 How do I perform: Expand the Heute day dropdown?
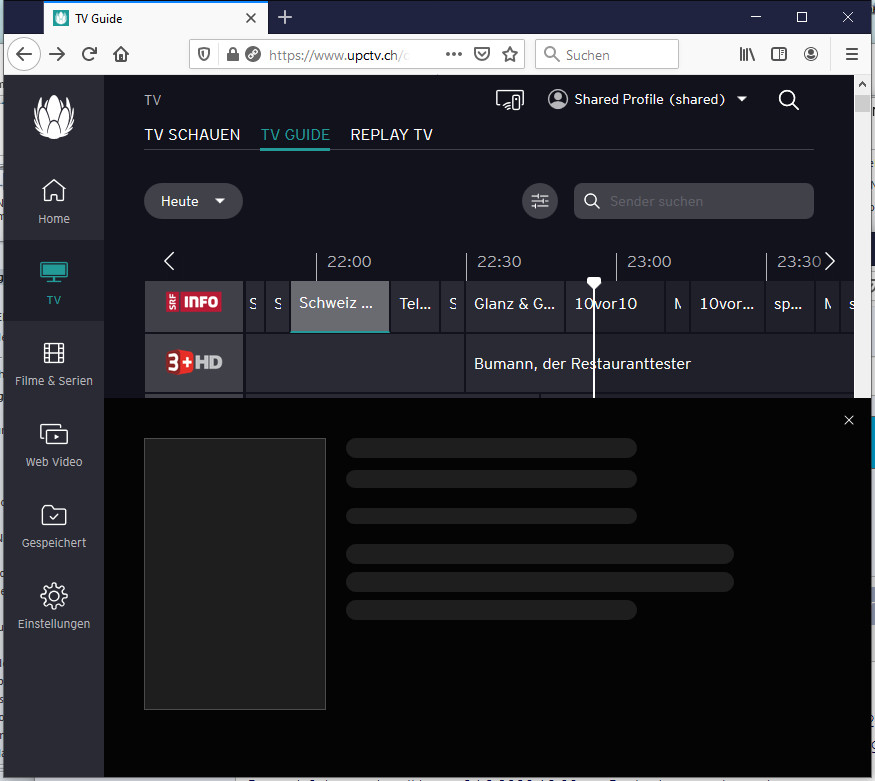[193, 201]
